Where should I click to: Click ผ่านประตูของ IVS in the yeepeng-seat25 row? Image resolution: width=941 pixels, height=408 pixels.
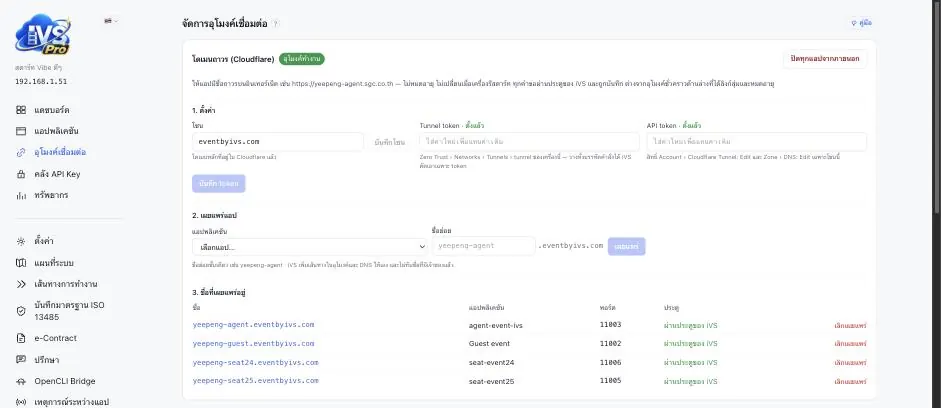(x=690, y=382)
